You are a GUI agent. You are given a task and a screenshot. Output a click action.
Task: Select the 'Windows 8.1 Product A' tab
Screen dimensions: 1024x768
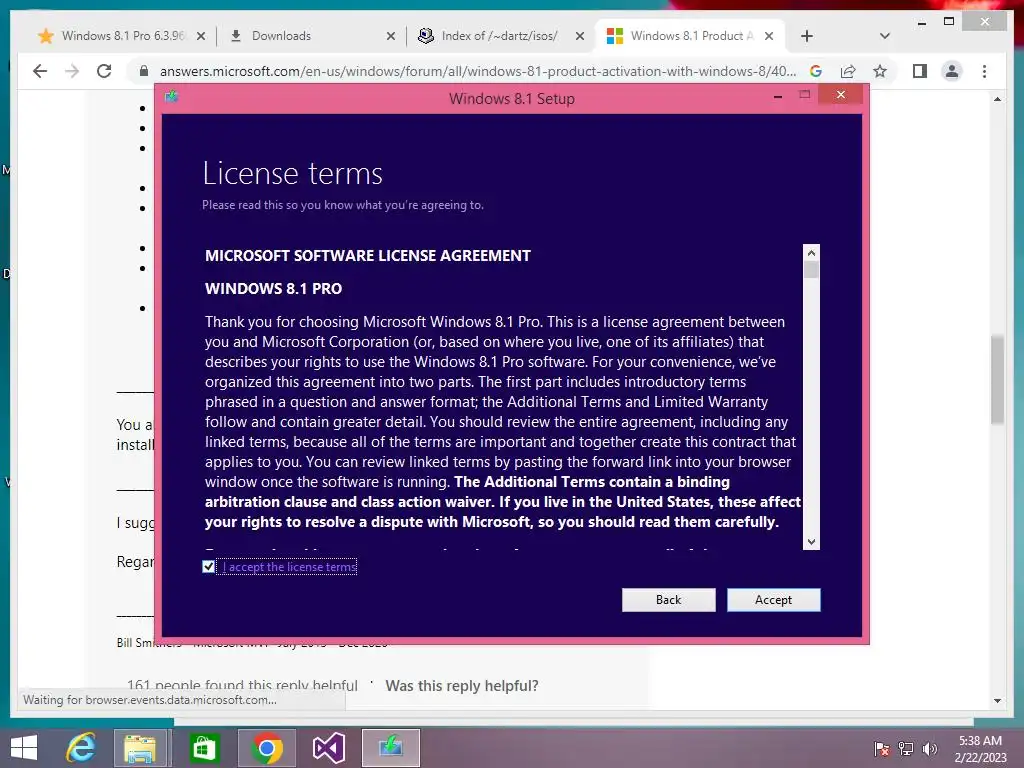click(692, 36)
